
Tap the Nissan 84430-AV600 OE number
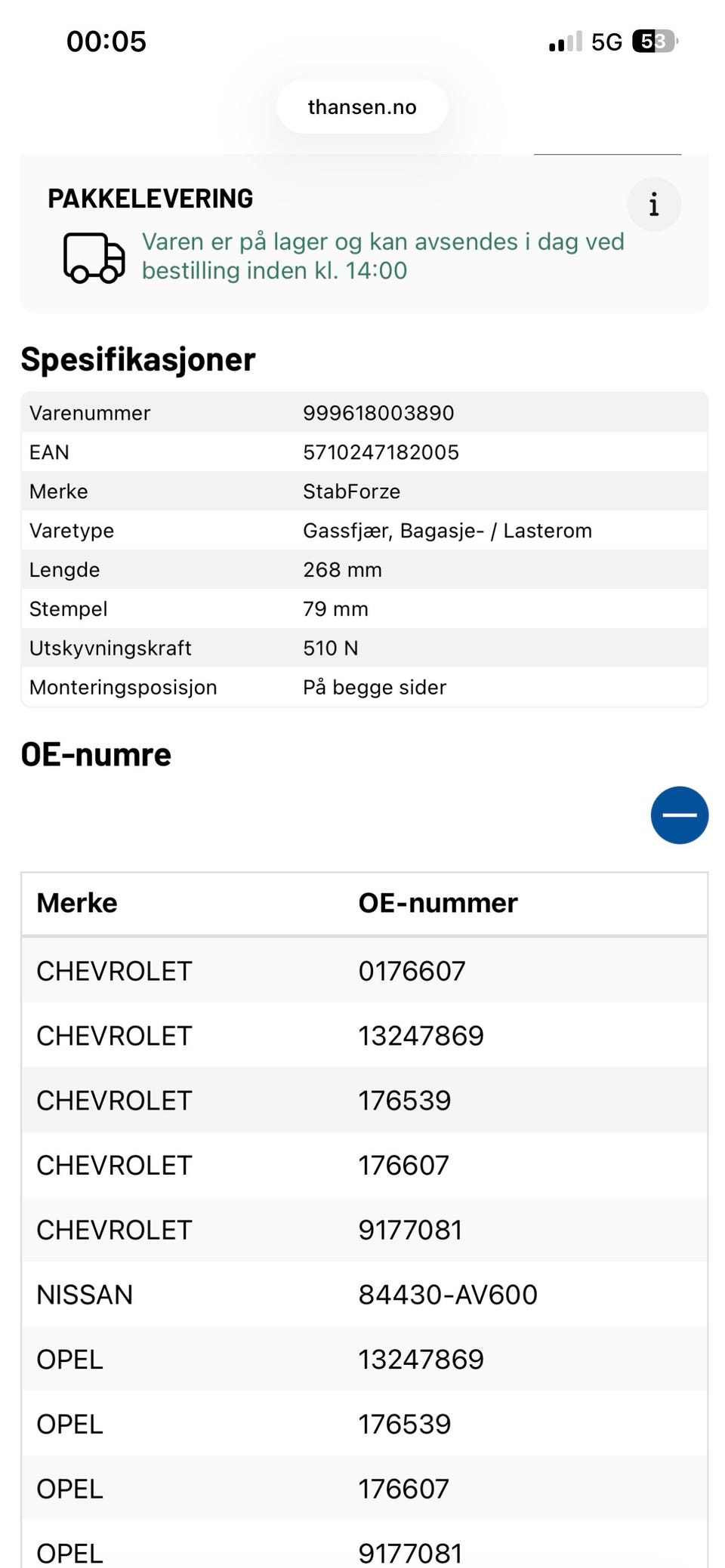(x=448, y=1295)
